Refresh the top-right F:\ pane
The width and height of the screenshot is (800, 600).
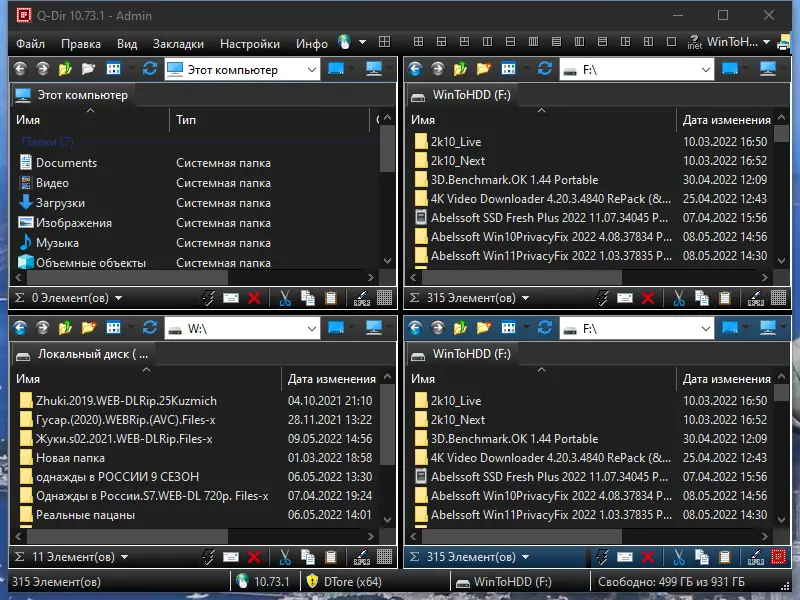pos(544,69)
